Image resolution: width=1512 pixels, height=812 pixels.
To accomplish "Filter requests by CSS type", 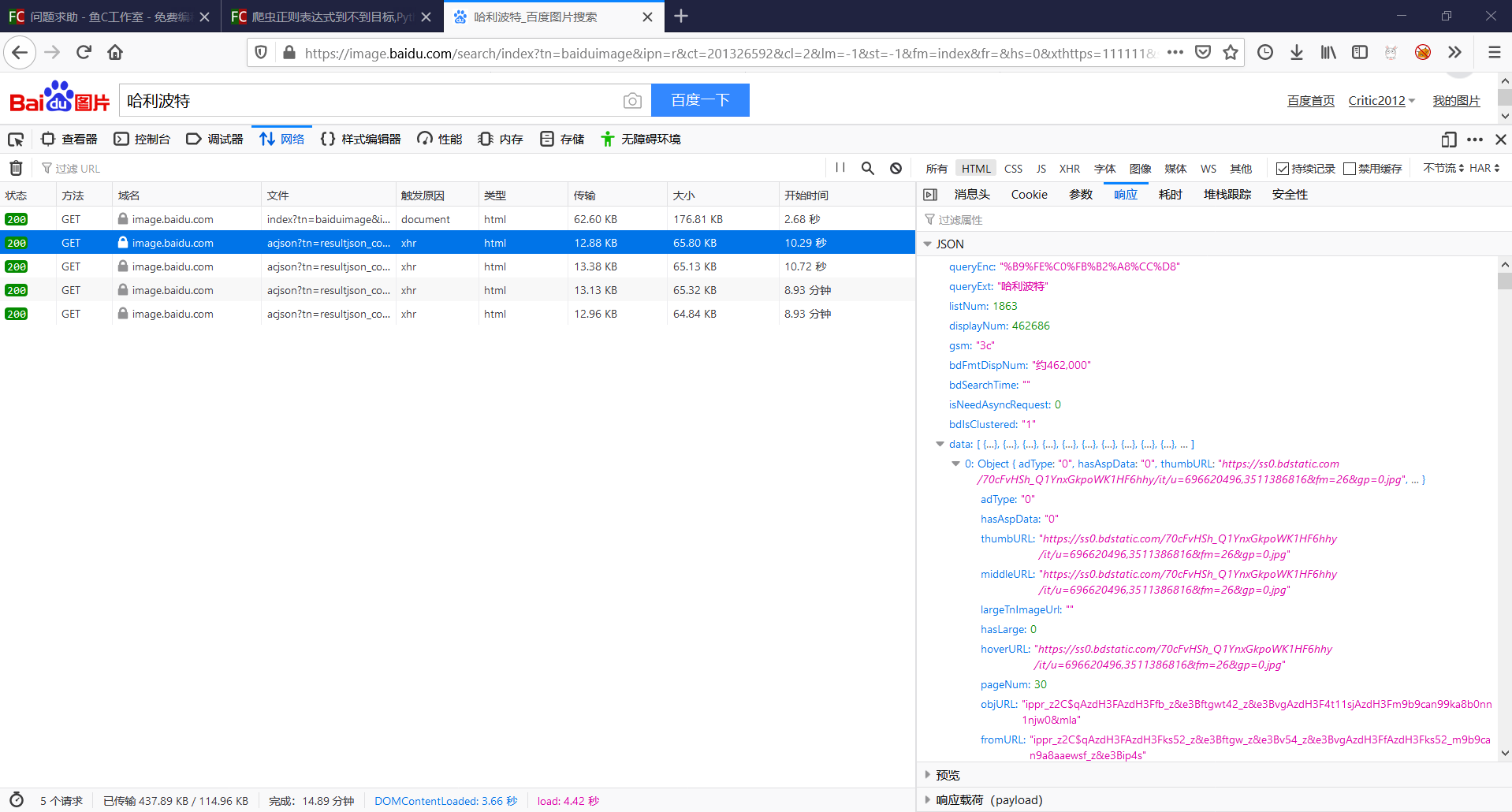I will [x=1013, y=169].
